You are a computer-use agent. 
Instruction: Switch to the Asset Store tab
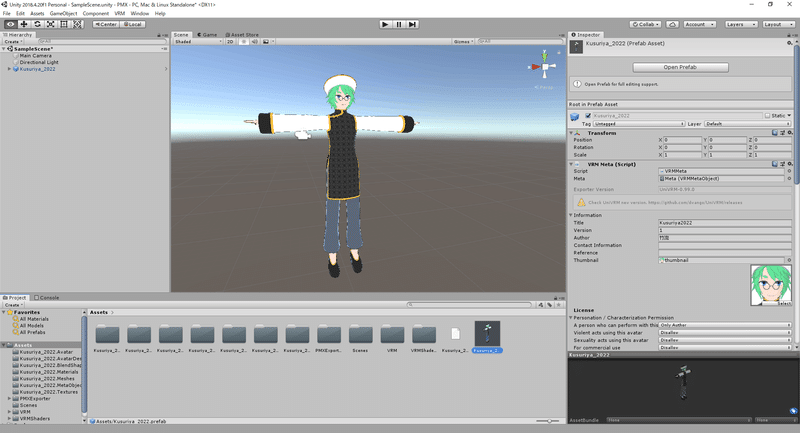[x=242, y=35]
